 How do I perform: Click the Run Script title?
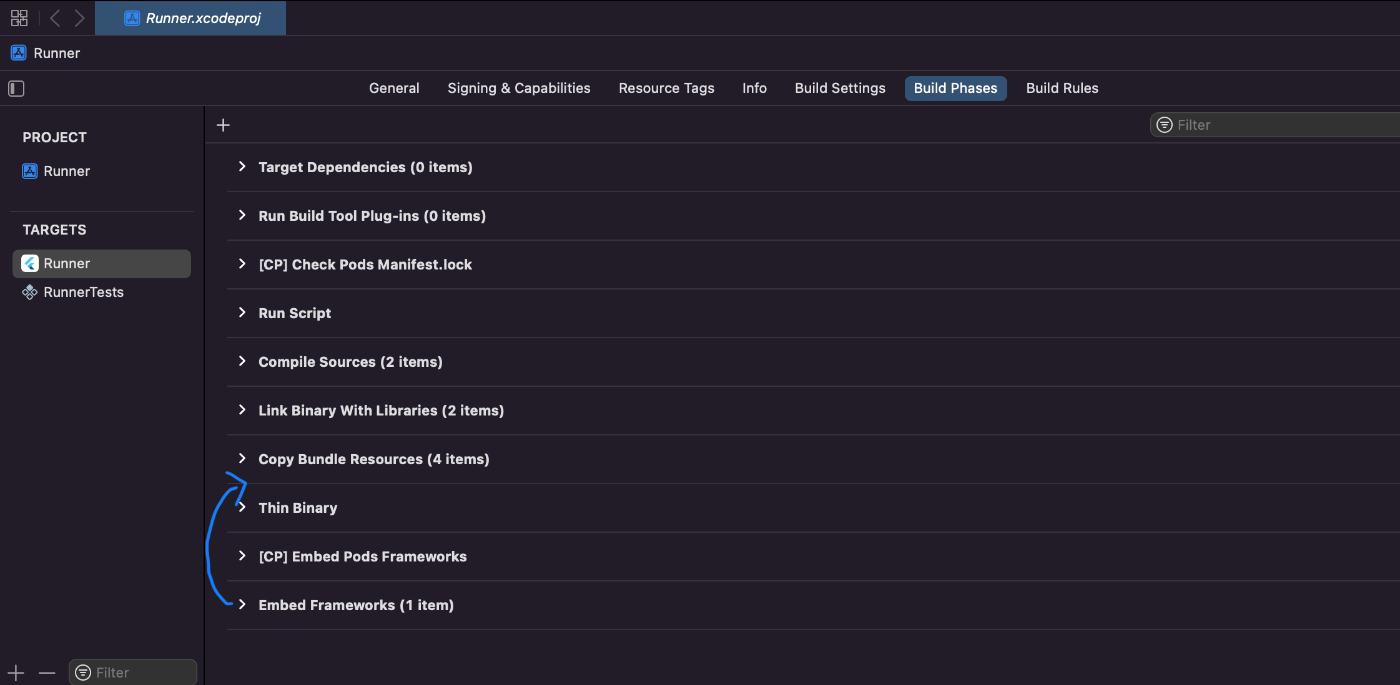(295, 313)
